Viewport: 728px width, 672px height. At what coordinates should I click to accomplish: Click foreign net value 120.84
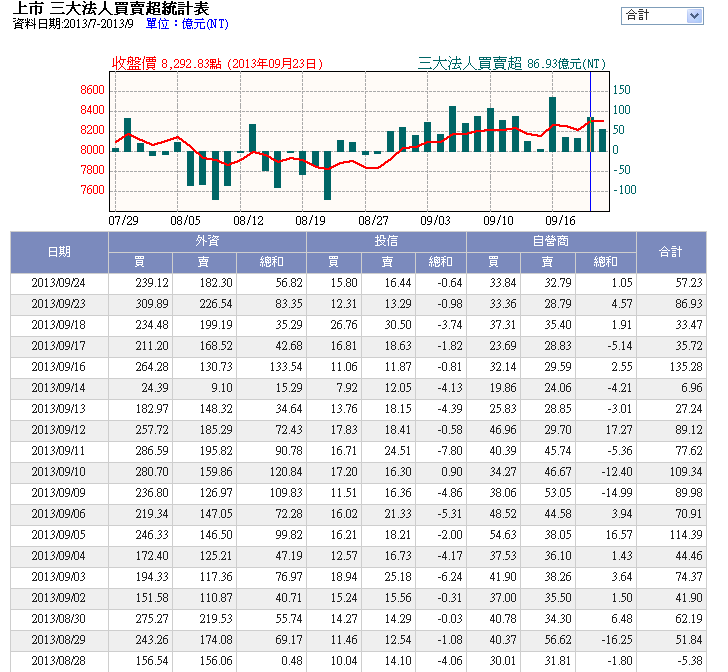click(x=286, y=472)
